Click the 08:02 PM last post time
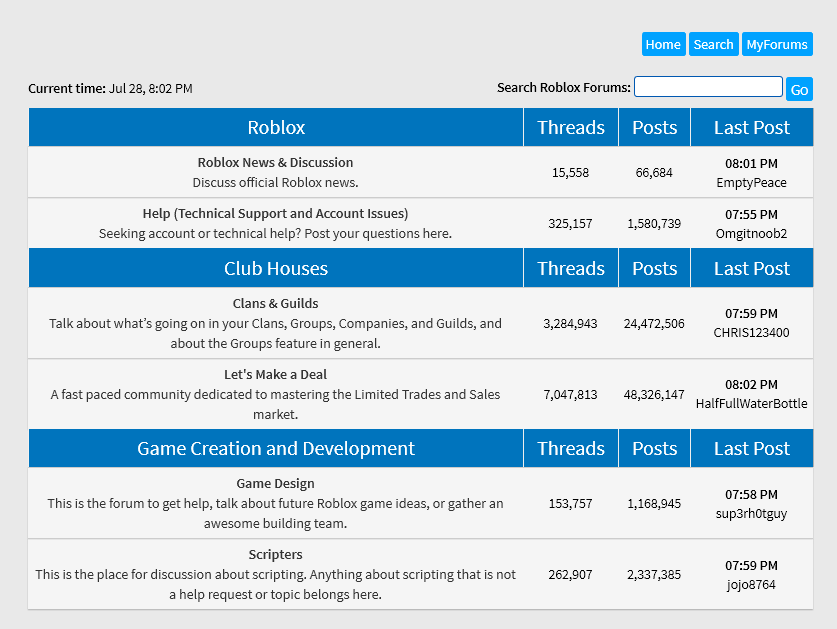 [x=752, y=384]
